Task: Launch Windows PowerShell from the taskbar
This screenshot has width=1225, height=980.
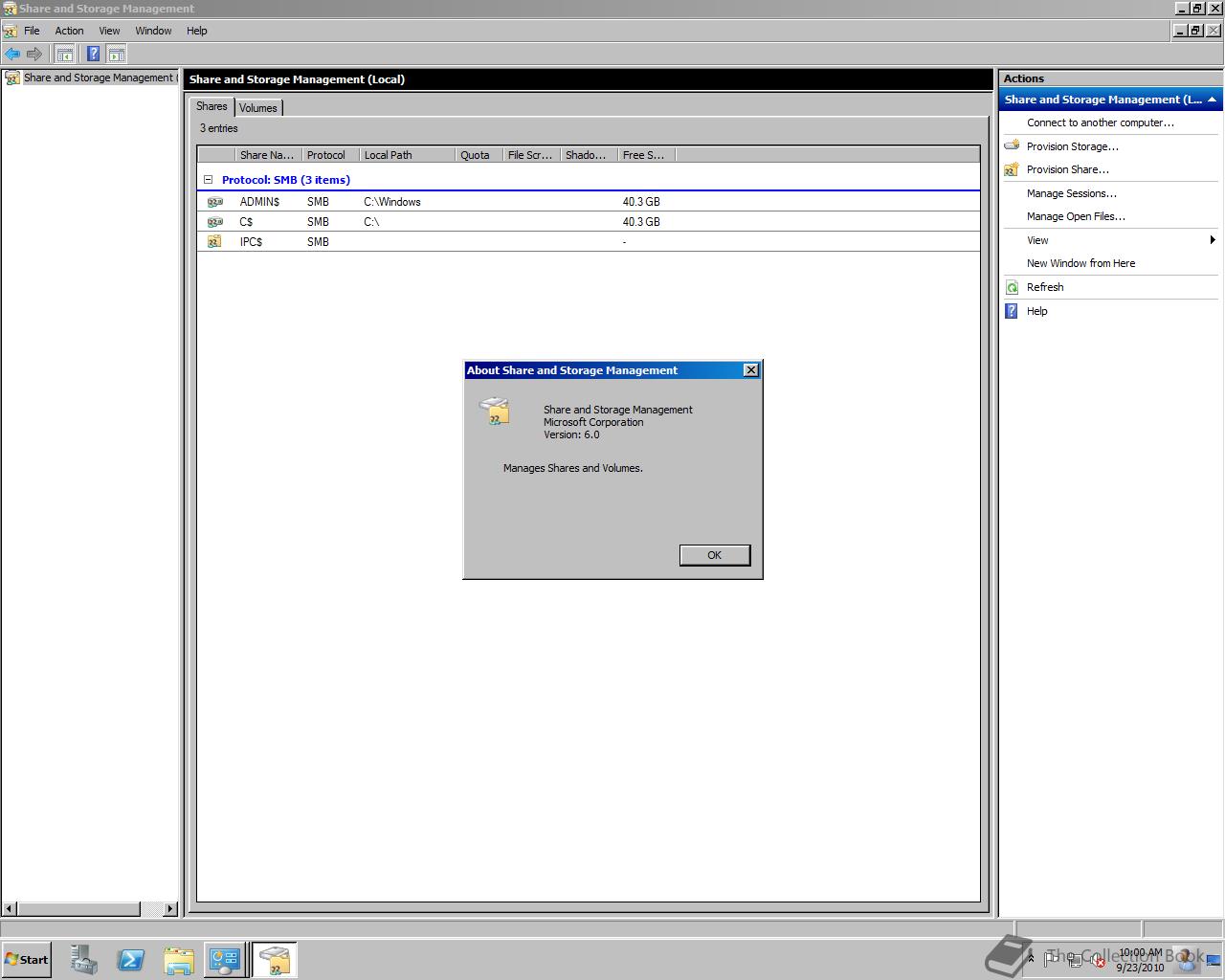Action: click(x=131, y=960)
